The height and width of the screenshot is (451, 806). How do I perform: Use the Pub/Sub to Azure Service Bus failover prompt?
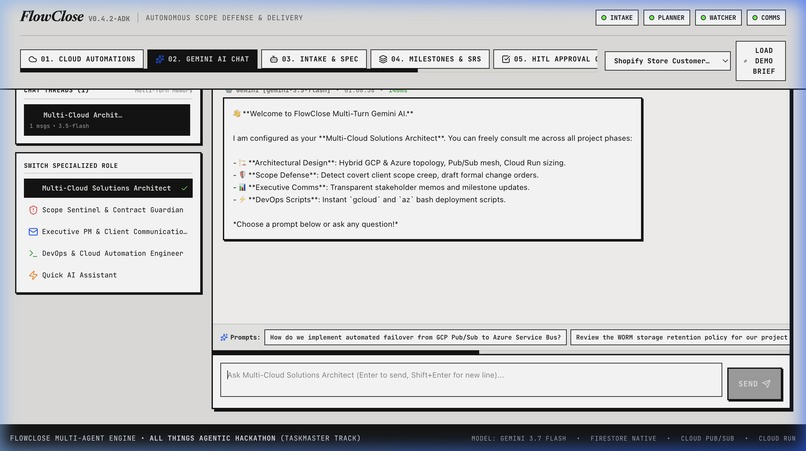tap(415, 337)
